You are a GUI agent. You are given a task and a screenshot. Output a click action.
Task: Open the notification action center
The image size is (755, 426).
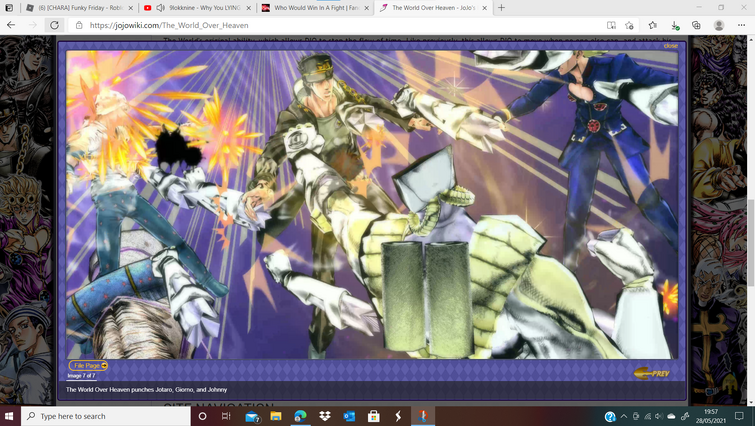coord(739,416)
